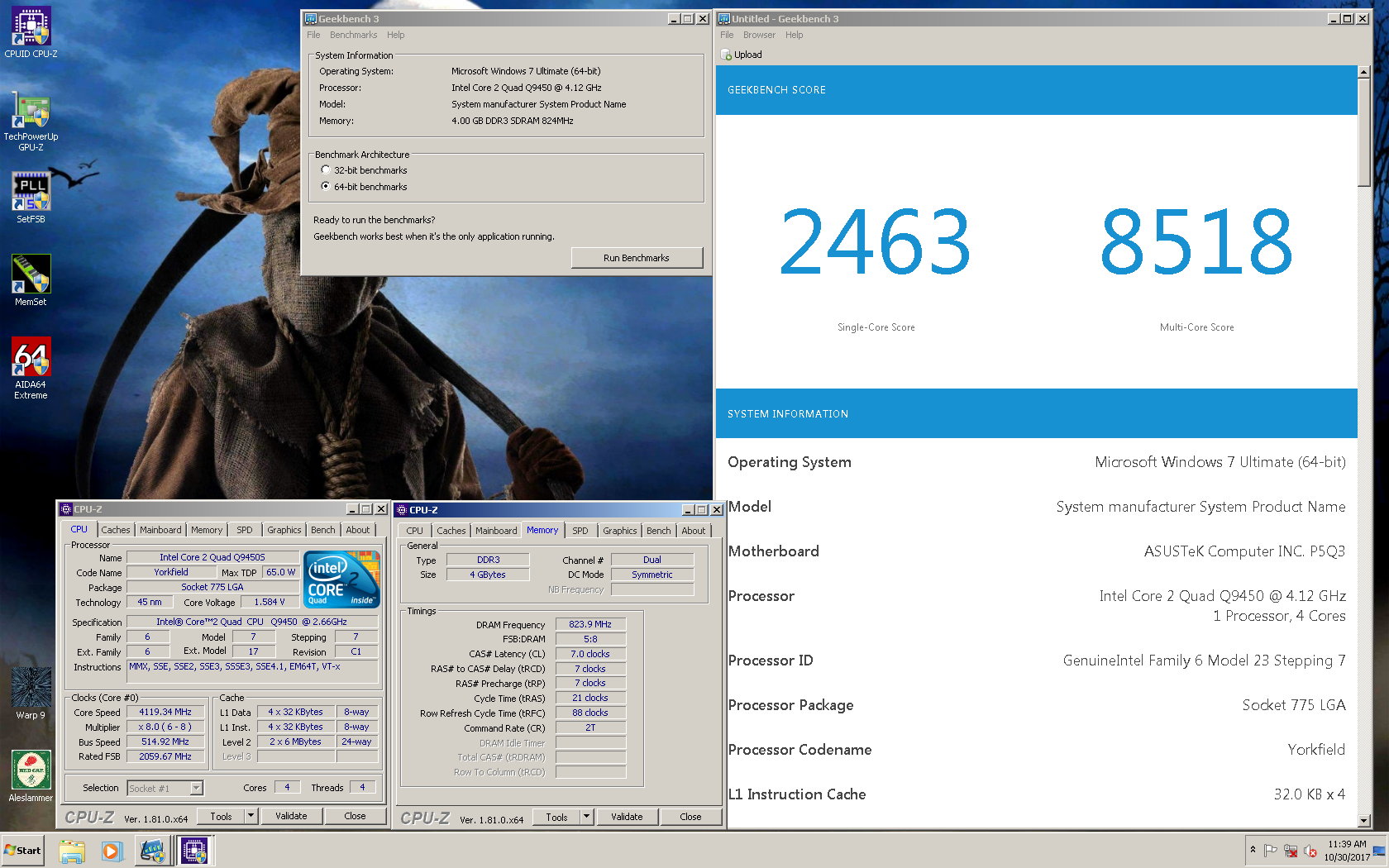
Task: Select 64-bit benchmarks option
Action: coord(326,186)
